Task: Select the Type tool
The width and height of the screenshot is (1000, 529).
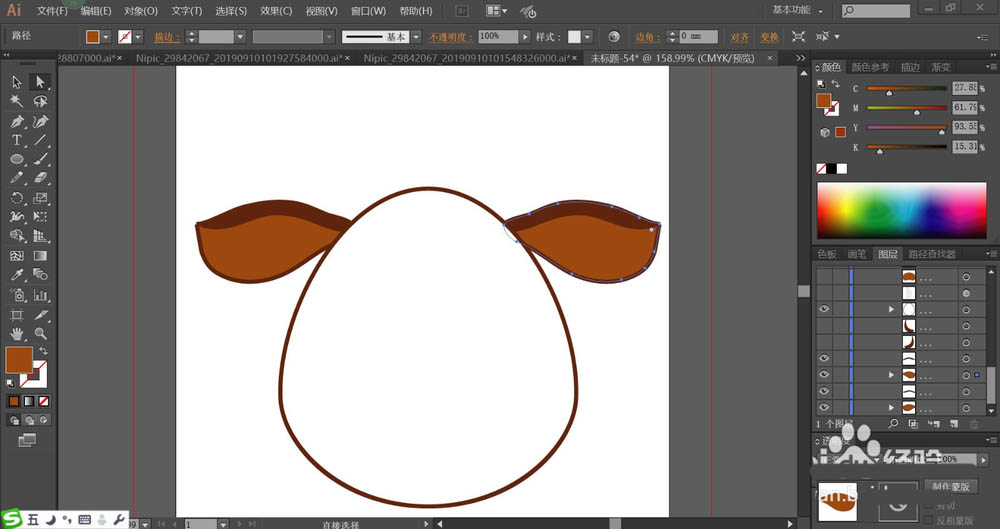Action: (x=17, y=140)
